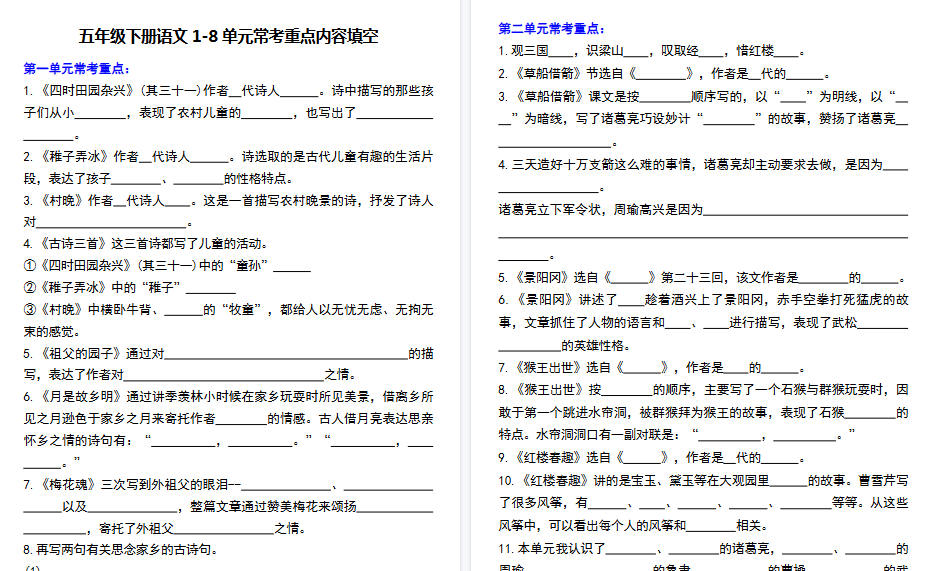Click the line 观三国，识梁山 on right page
931x571 pixels.
click(652, 51)
